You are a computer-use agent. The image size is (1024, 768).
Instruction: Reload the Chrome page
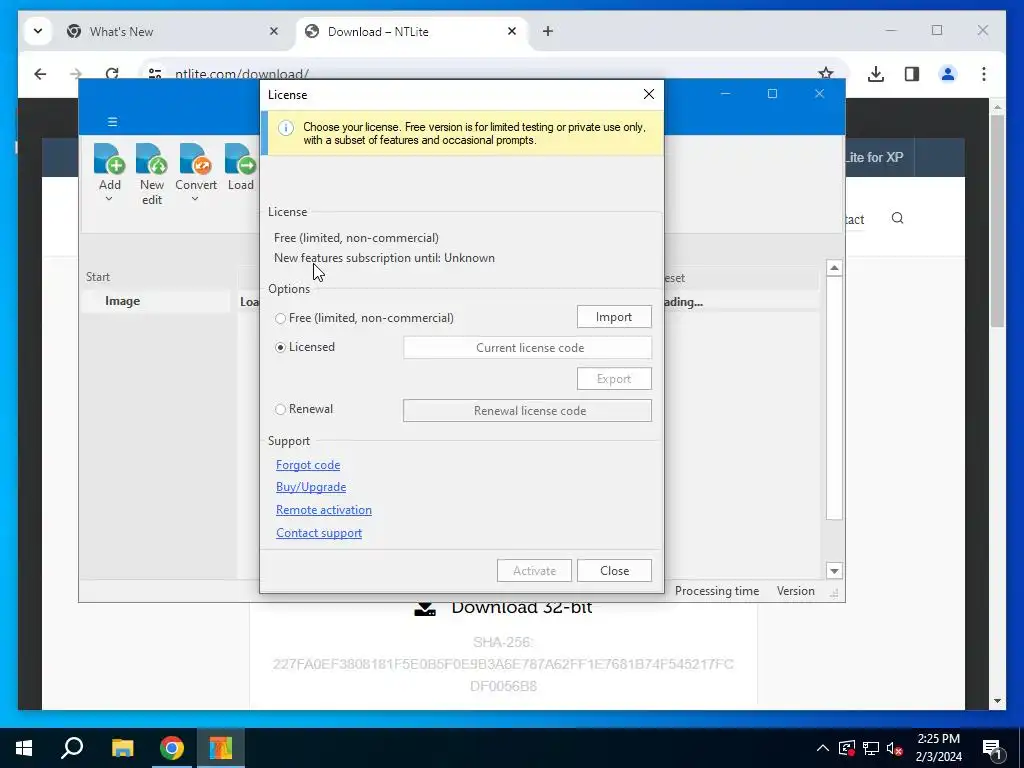[x=112, y=74]
